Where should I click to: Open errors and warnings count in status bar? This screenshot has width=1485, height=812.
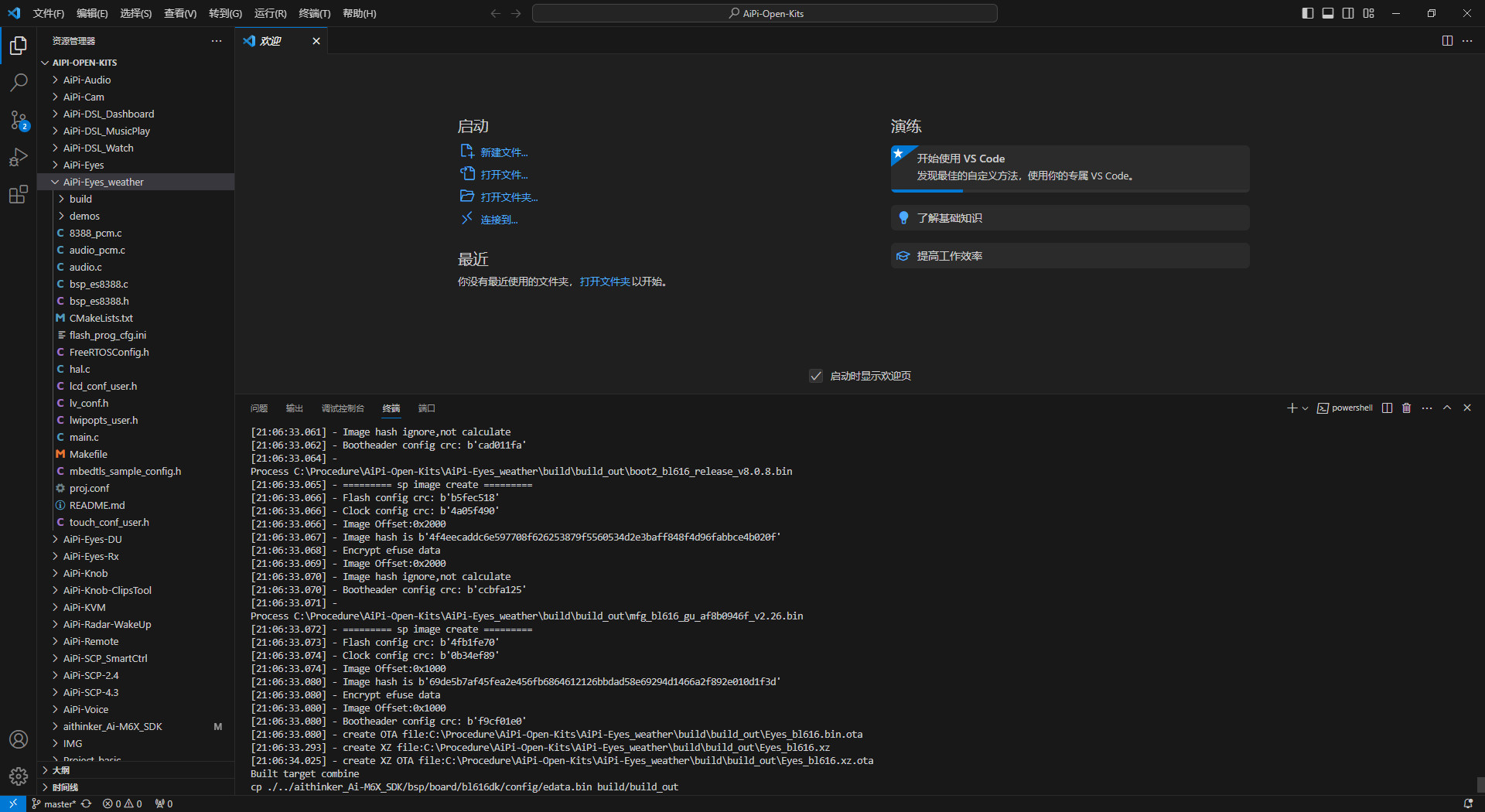coord(122,803)
